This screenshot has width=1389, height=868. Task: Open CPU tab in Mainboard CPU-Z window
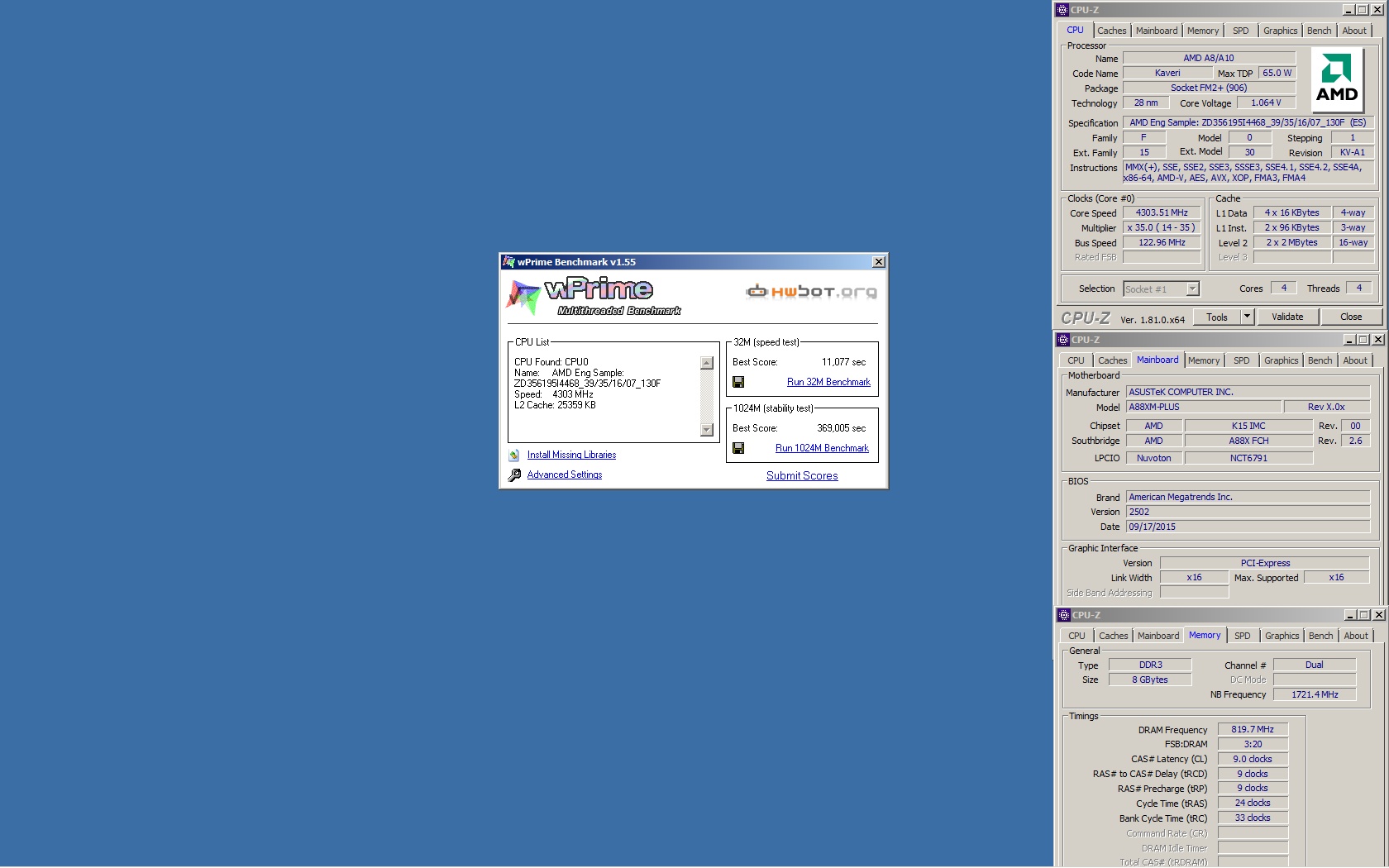pos(1076,360)
